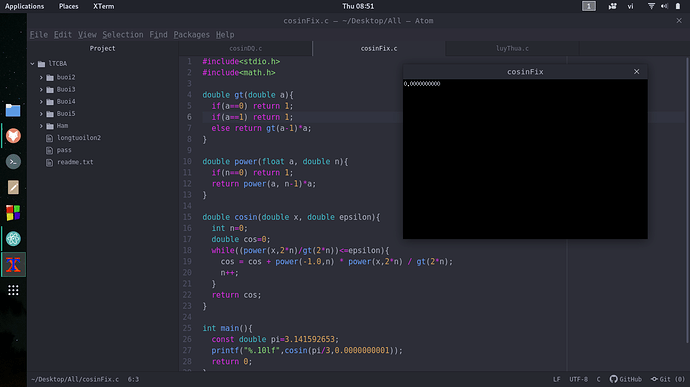Open the File menu

click(x=39, y=35)
